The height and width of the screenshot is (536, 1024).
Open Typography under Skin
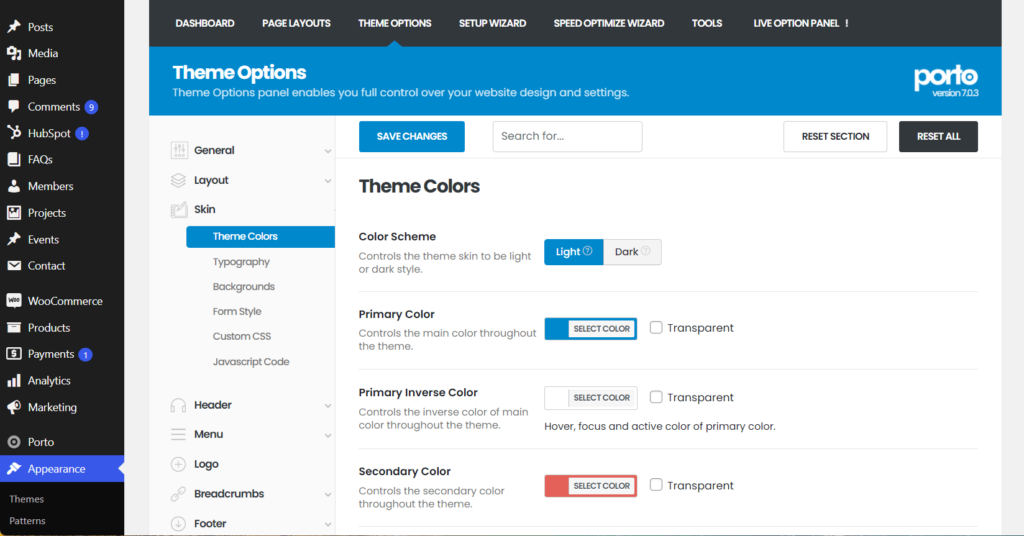pyautogui.click(x=241, y=262)
